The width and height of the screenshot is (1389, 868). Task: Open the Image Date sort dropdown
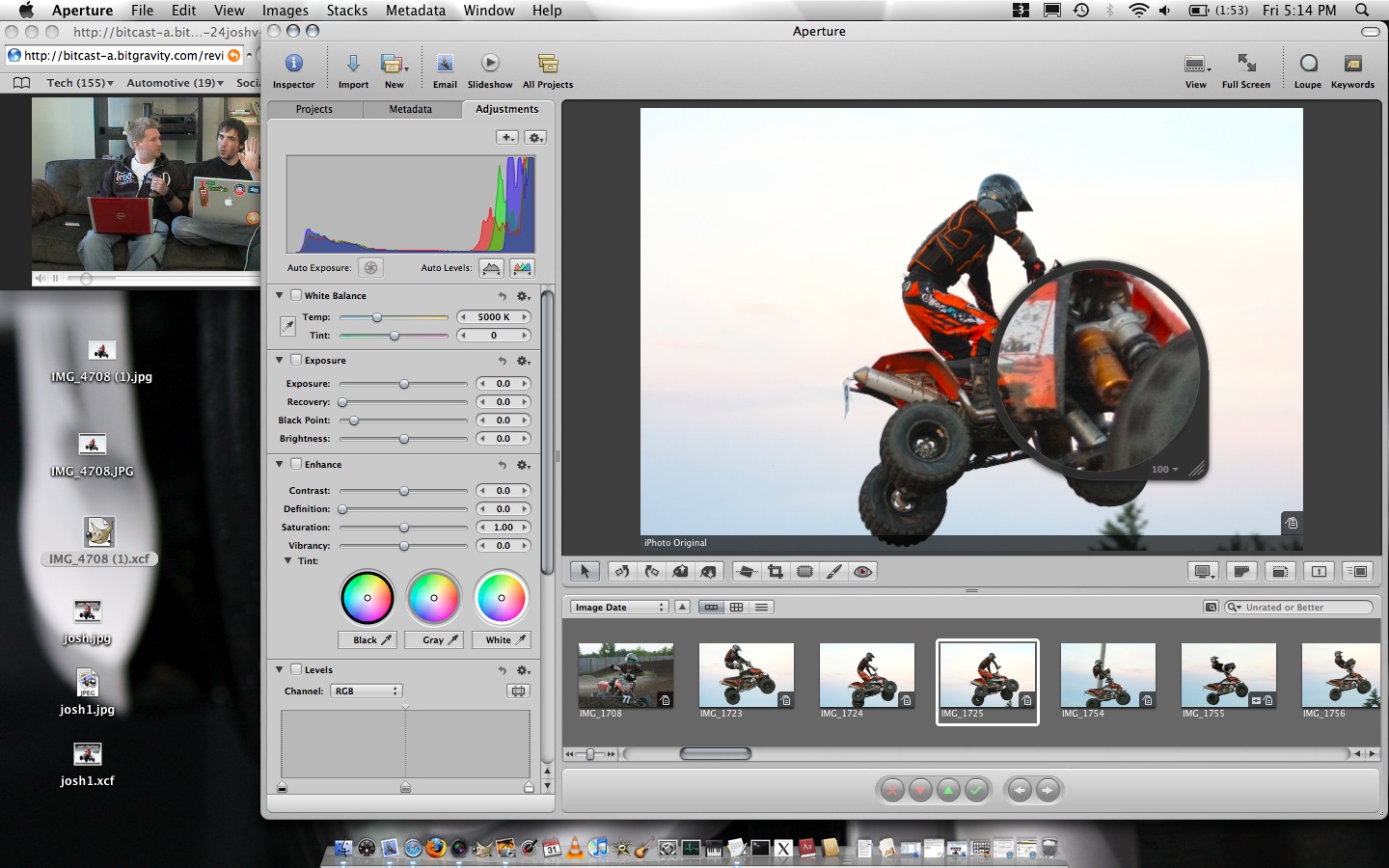pyautogui.click(x=618, y=608)
